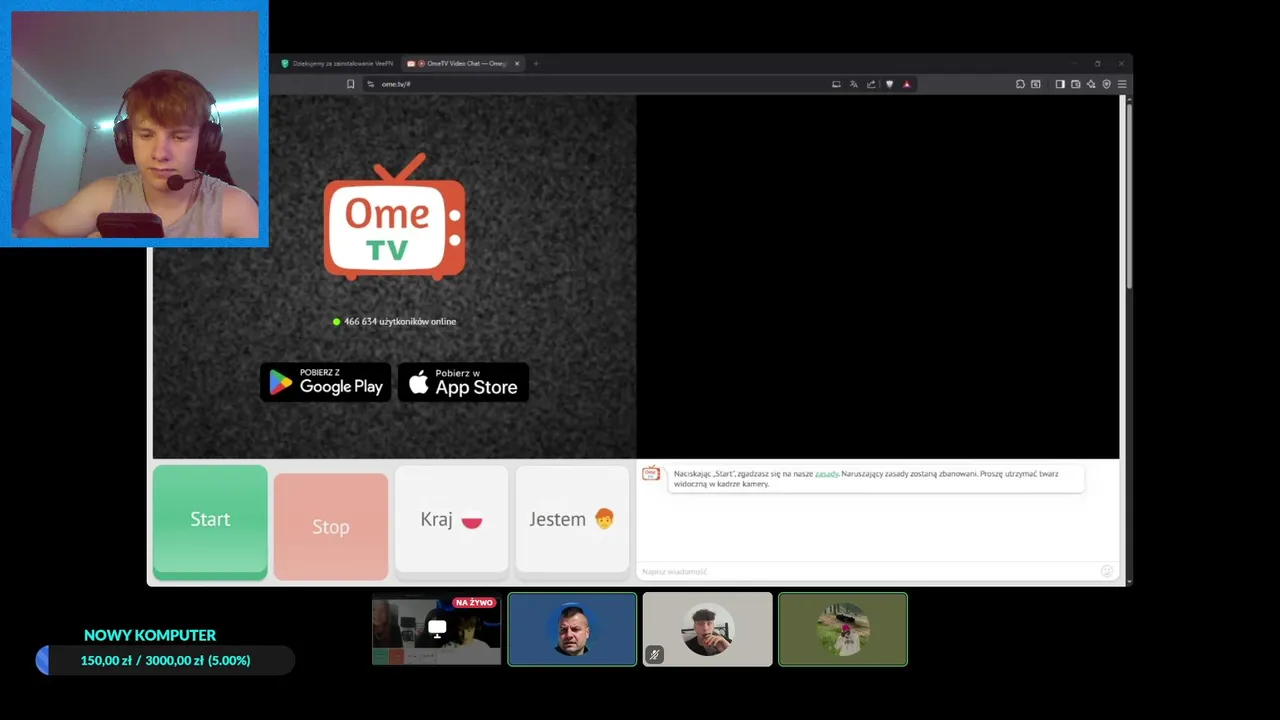Click the muted microphone icon on participant tile
The image size is (1280, 720).
(654, 655)
